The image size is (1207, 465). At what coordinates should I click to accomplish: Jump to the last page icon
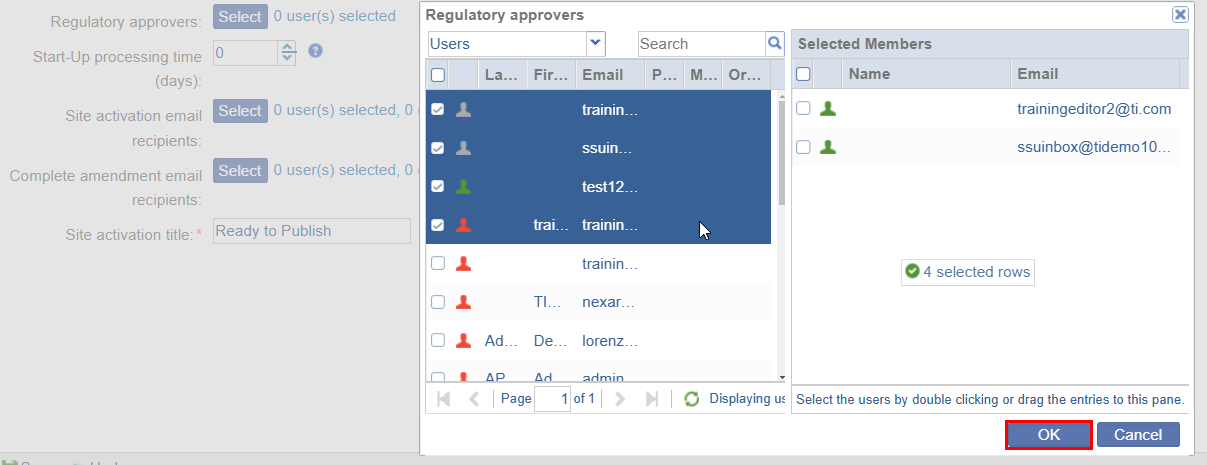(652, 399)
